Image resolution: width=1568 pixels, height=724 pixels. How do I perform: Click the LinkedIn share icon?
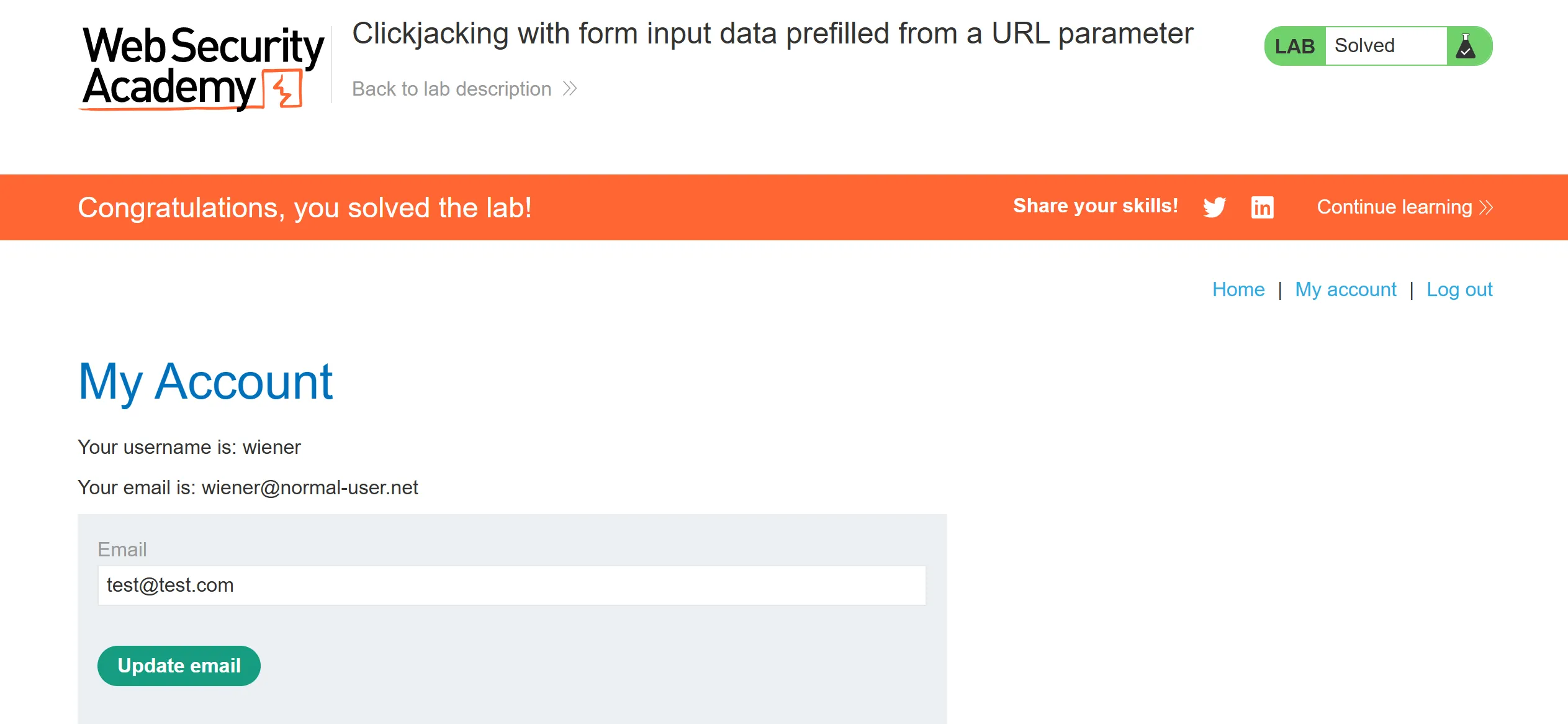click(x=1262, y=207)
